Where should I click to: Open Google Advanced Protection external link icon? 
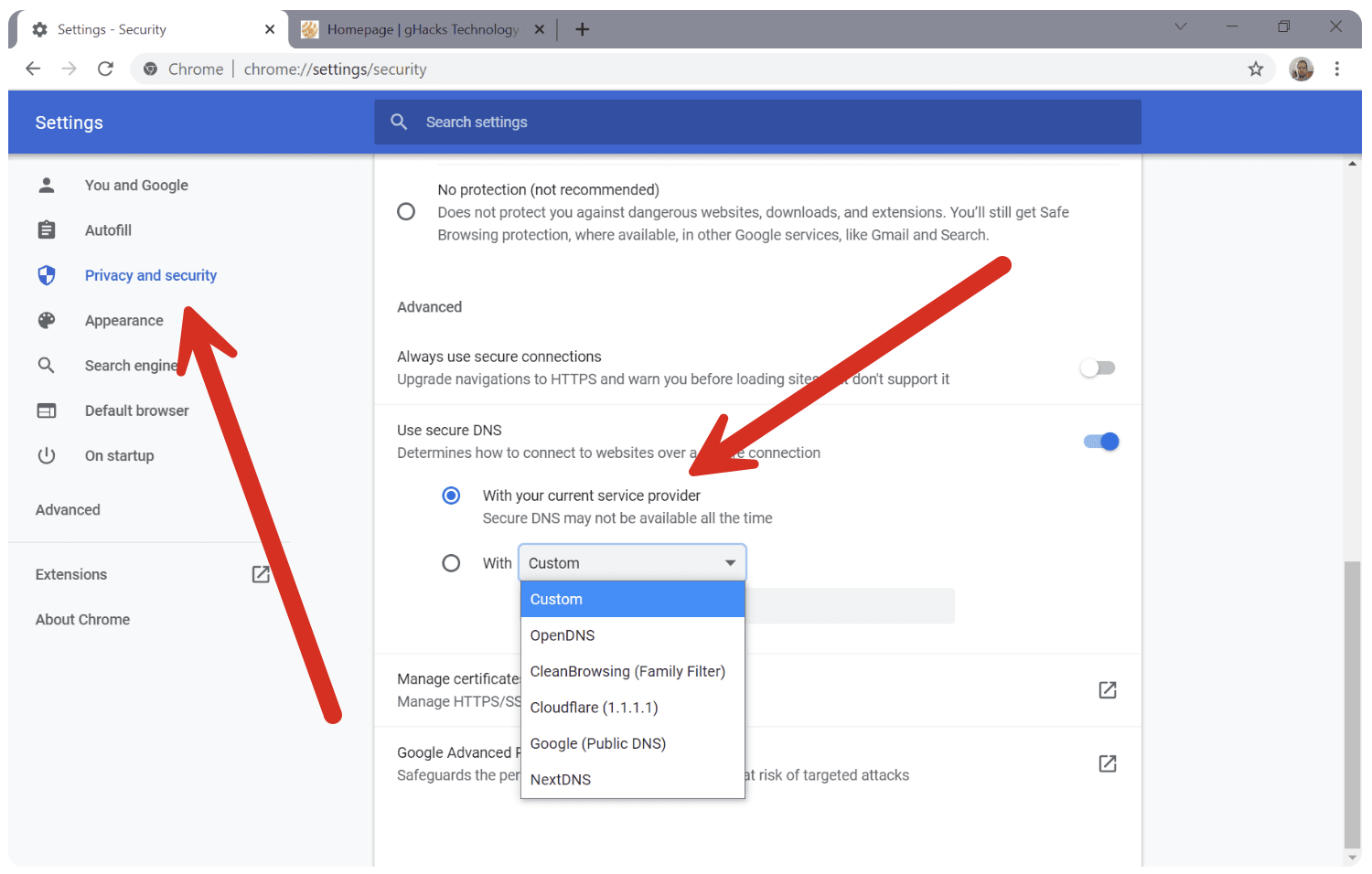(1108, 763)
